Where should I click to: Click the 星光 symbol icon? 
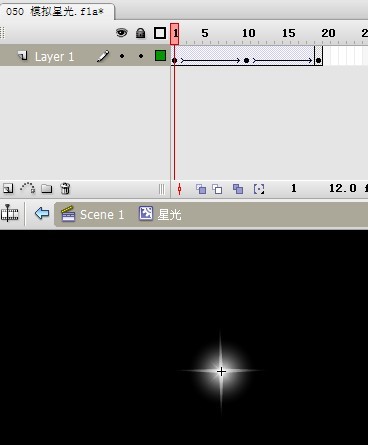[x=146, y=213]
